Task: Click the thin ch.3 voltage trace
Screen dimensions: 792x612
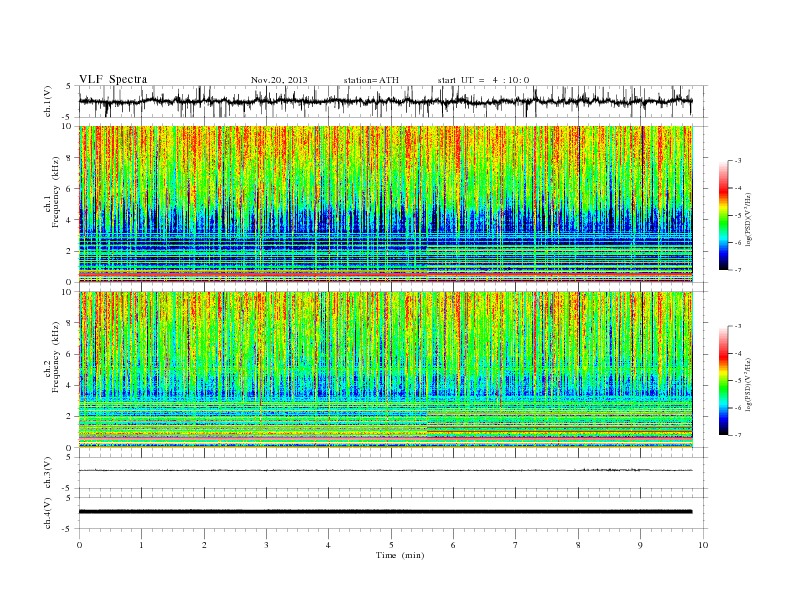Action: click(385, 470)
